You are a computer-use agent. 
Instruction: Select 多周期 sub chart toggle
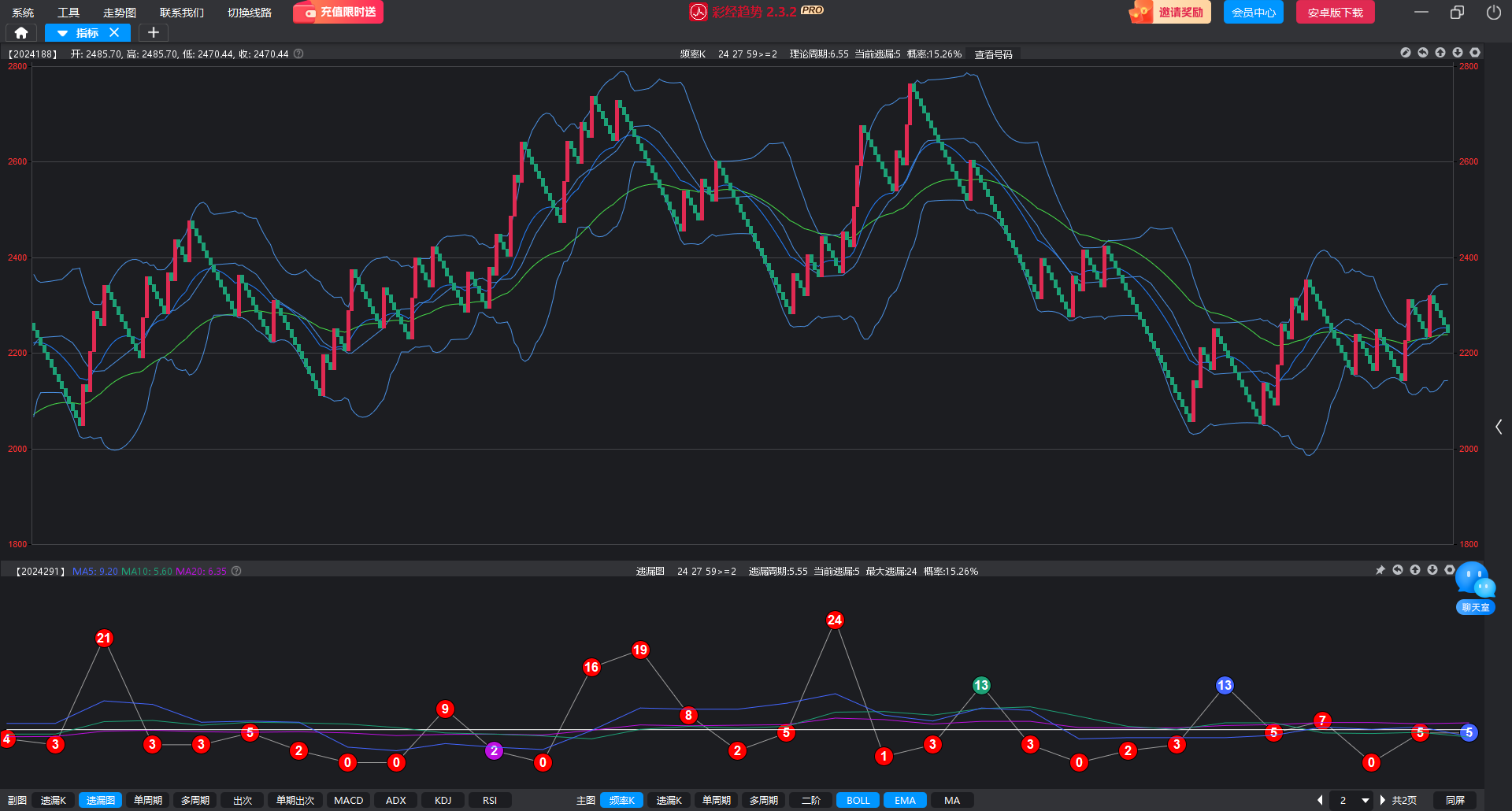point(195,800)
